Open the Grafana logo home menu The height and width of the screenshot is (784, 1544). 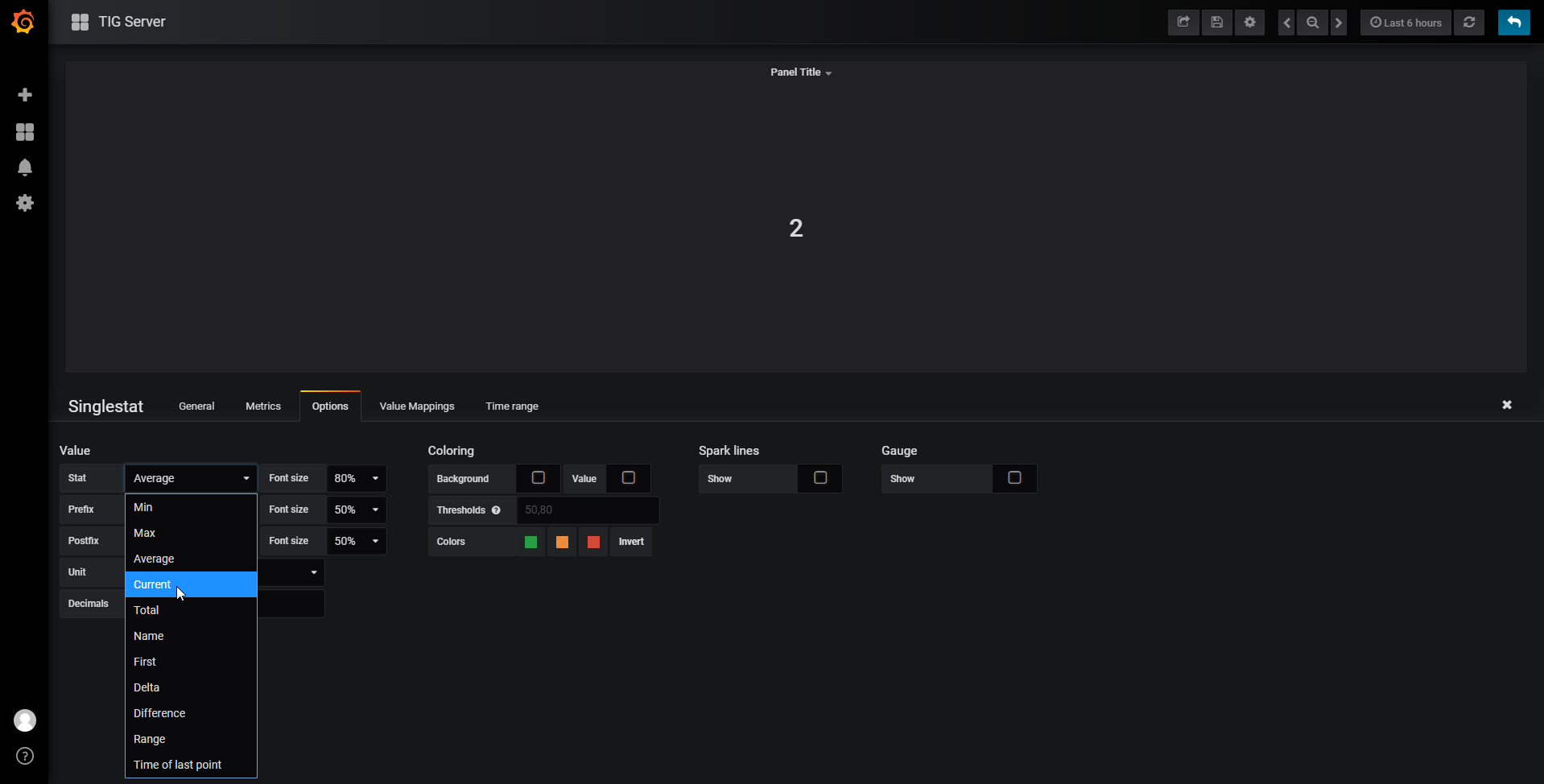pos(23,22)
